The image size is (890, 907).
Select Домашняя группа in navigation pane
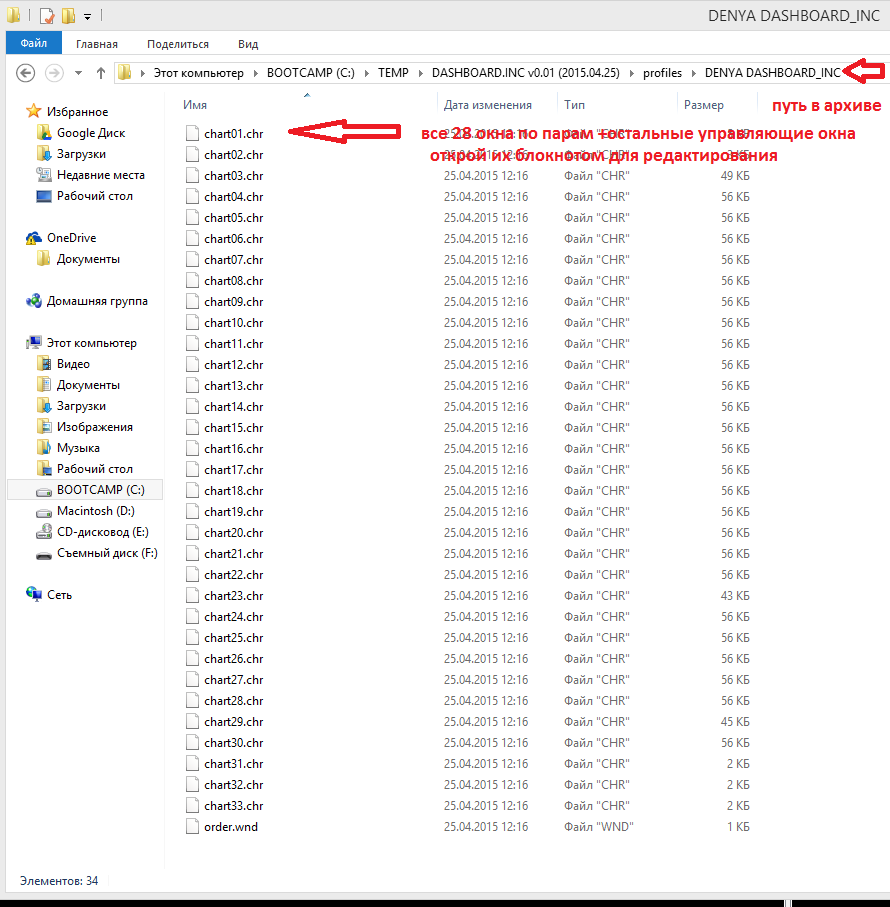pyautogui.click(x=97, y=301)
